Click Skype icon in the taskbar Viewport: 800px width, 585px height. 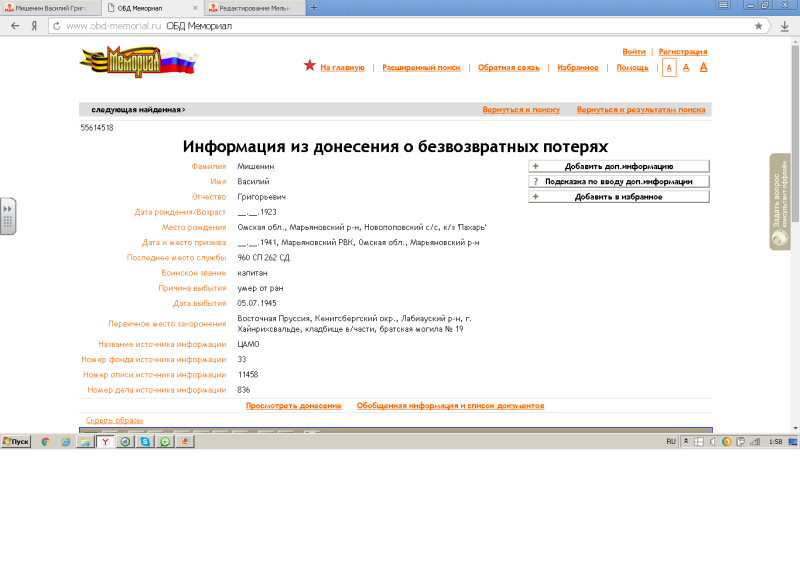pos(146,441)
